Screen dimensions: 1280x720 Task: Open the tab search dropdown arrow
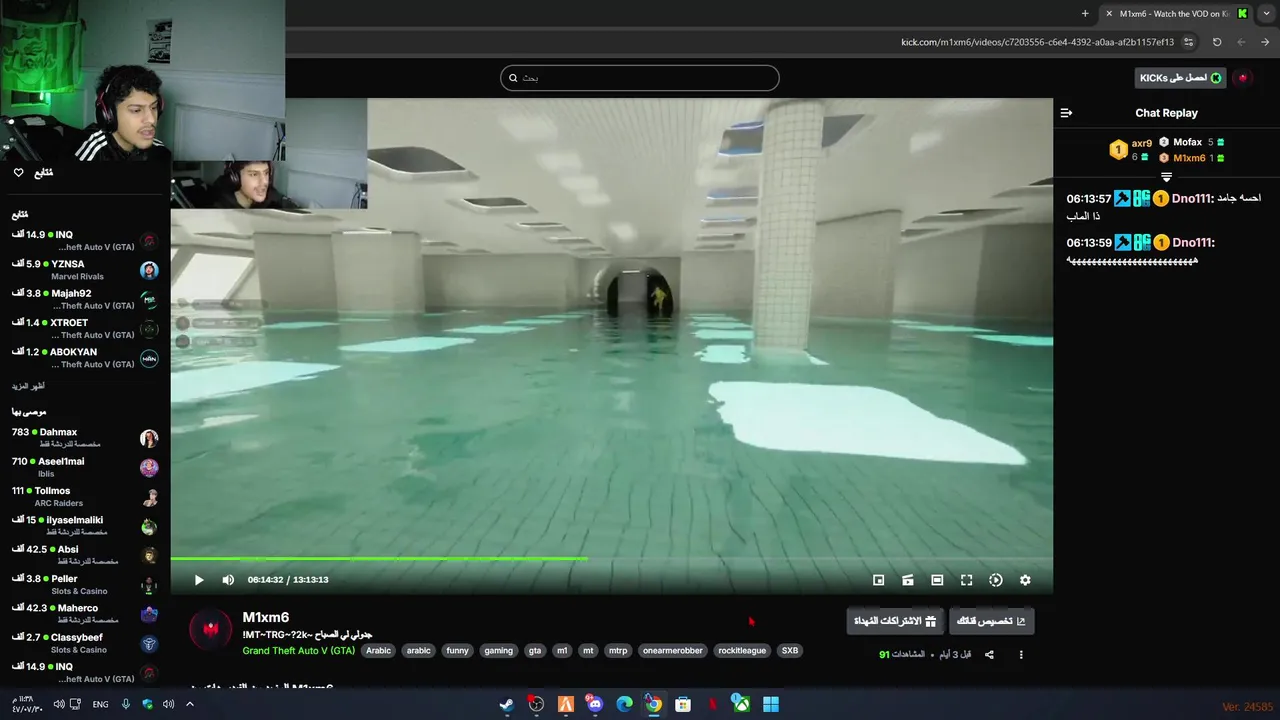tap(1267, 13)
